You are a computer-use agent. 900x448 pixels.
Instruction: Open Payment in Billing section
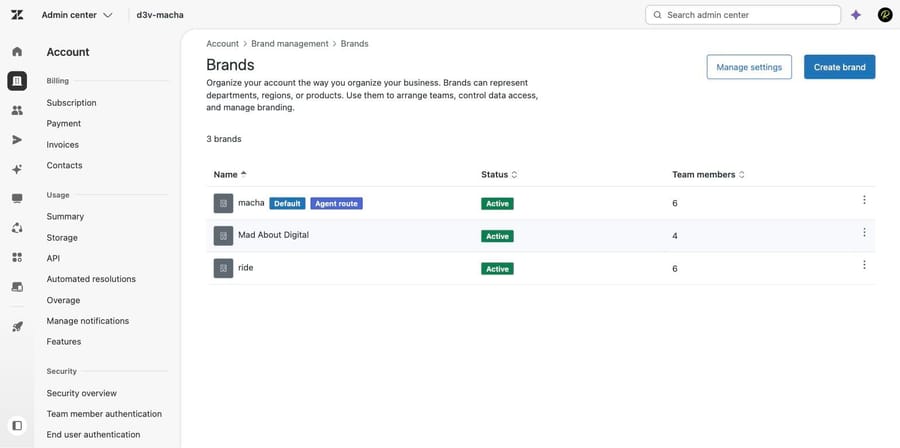64,123
